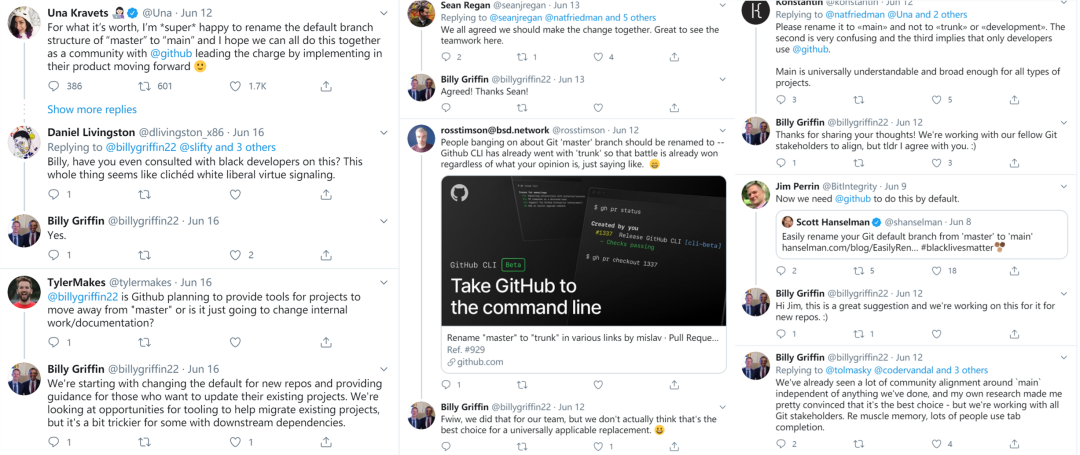Image resolution: width=1080 pixels, height=455 pixels.
Task: Like Una Kravets' tweet with 1.7K likes
Action: (x=235, y=86)
